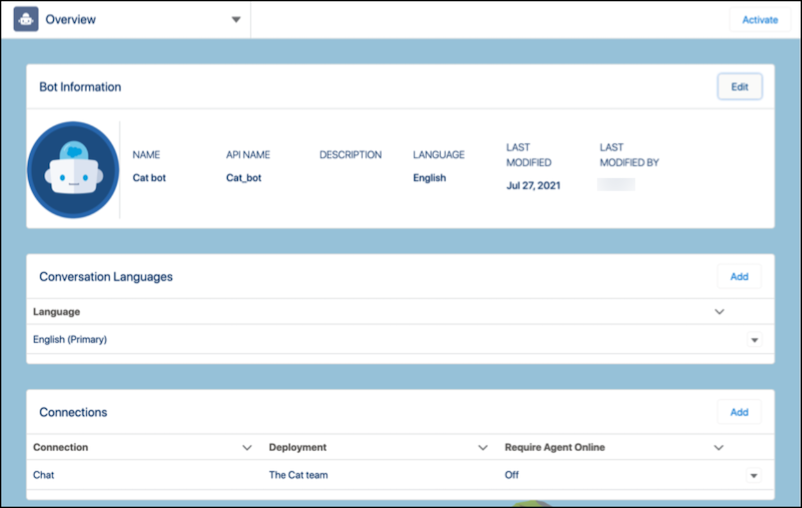Click the Overview page title label
802x508 pixels.
tap(70, 19)
